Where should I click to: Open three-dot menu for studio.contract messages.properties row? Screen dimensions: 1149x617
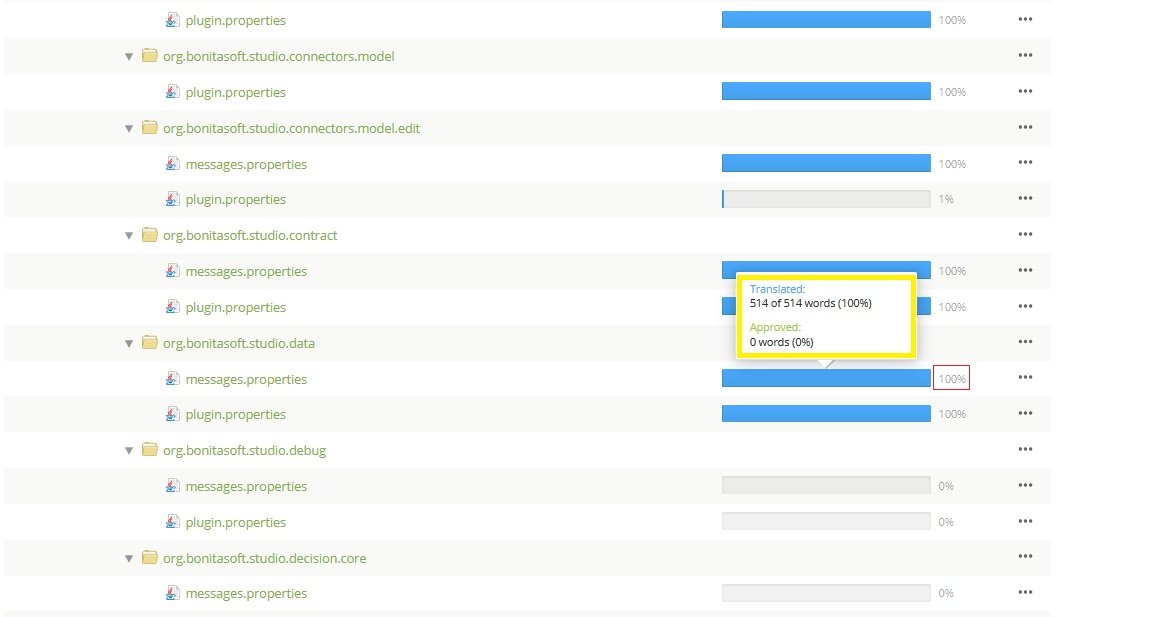pyautogui.click(x=1025, y=270)
